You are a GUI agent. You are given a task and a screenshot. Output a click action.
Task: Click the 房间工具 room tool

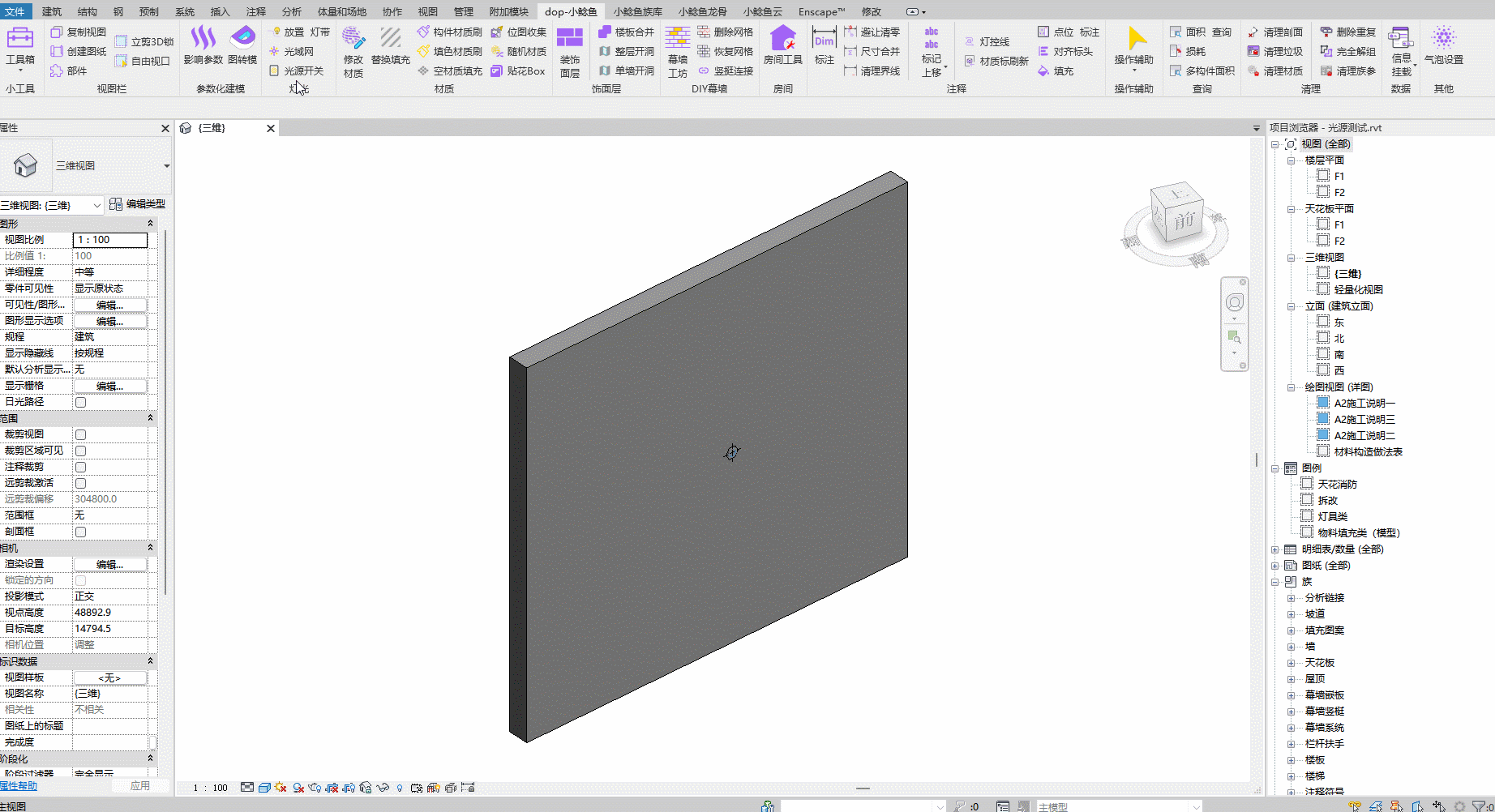click(783, 47)
